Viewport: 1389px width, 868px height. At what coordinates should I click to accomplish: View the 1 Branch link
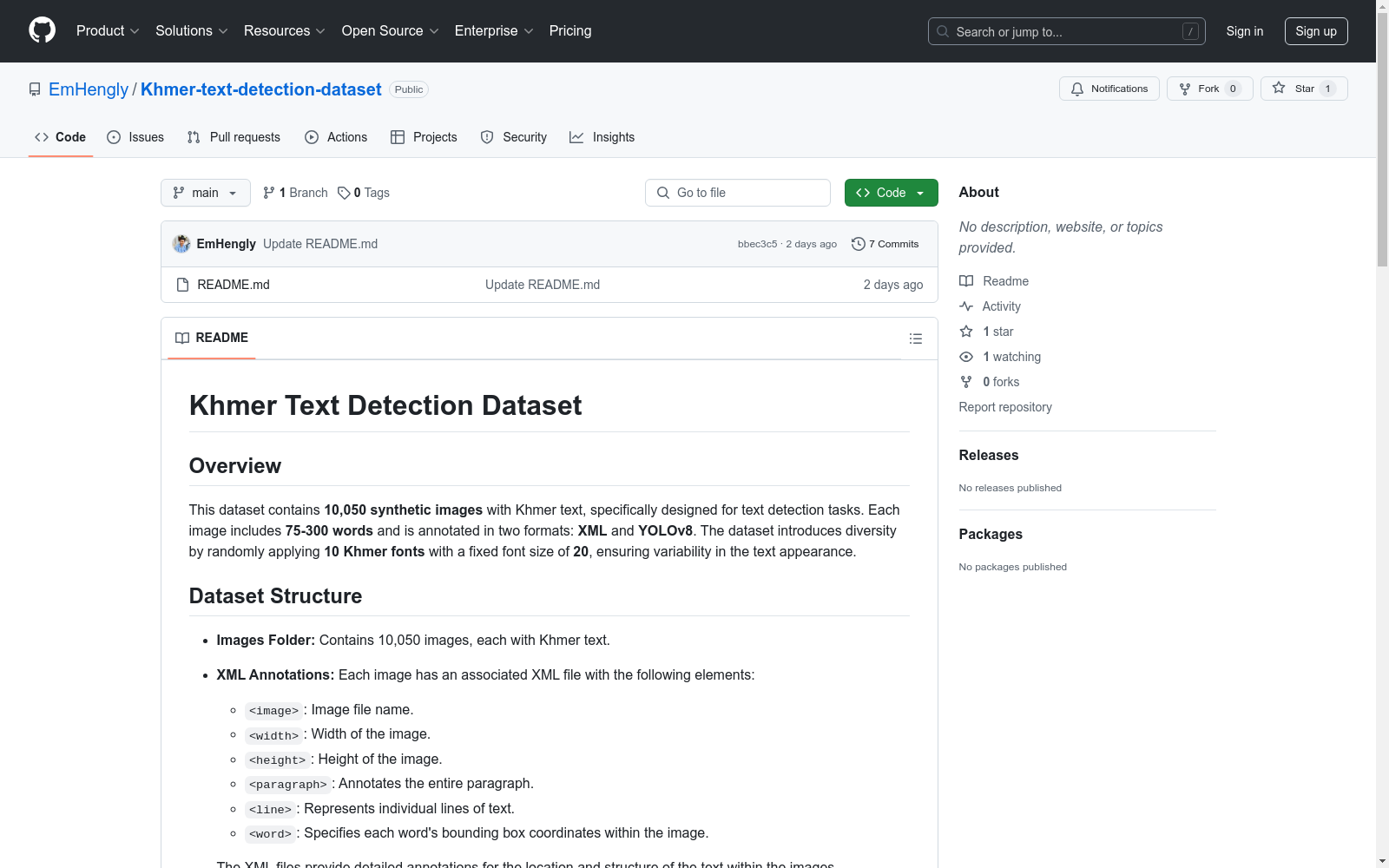295,193
